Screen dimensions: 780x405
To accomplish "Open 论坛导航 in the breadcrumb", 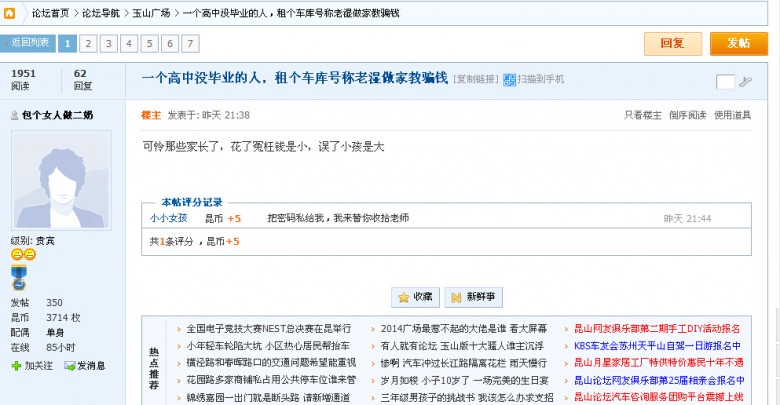I will [x=100, y=12].
